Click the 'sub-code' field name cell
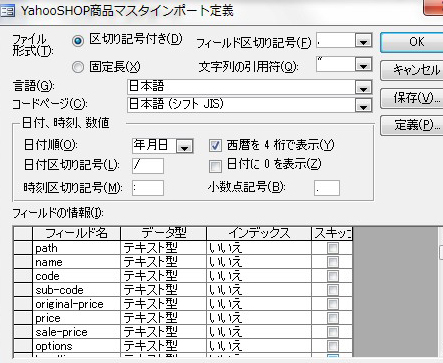This screenshot has height=363, width=443. pos(77,290)
